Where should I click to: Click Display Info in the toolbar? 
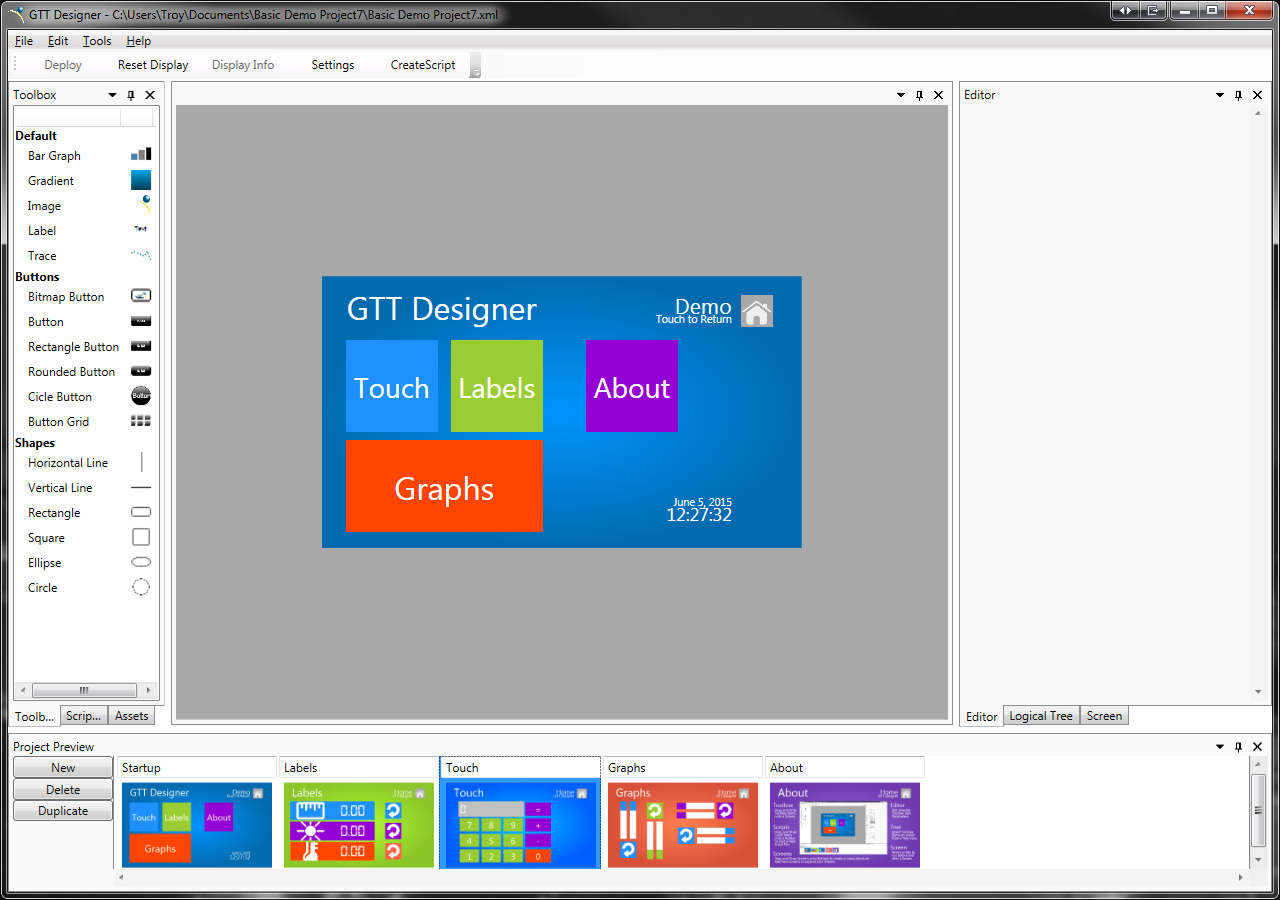tap(243, 65)
